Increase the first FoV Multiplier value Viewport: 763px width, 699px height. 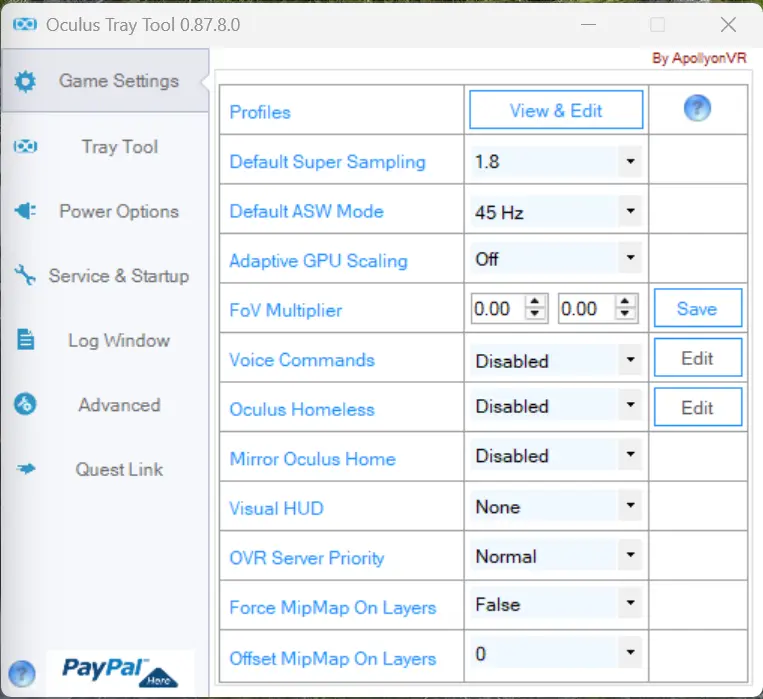(535, 302)
